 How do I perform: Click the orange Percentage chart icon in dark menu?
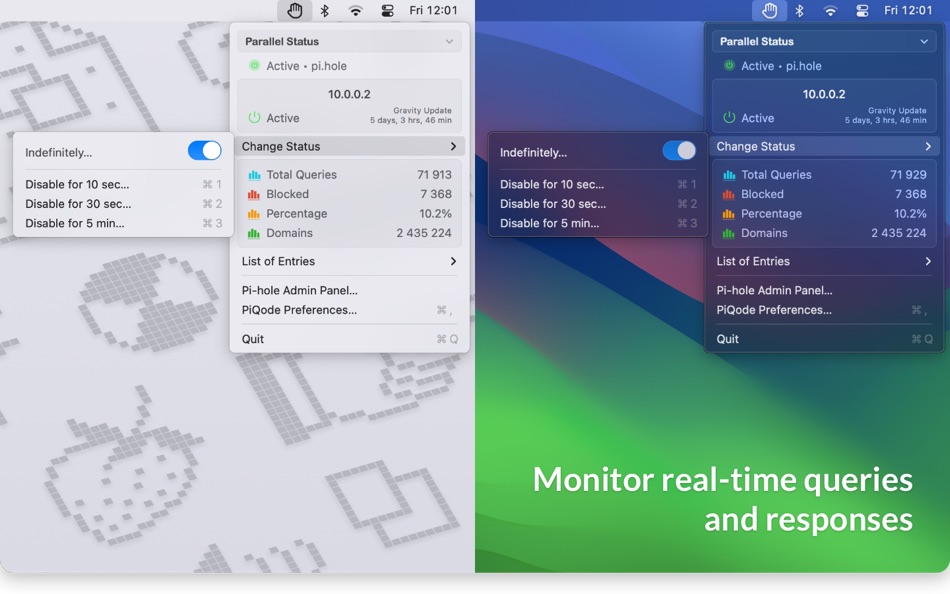tap(729, 214)
